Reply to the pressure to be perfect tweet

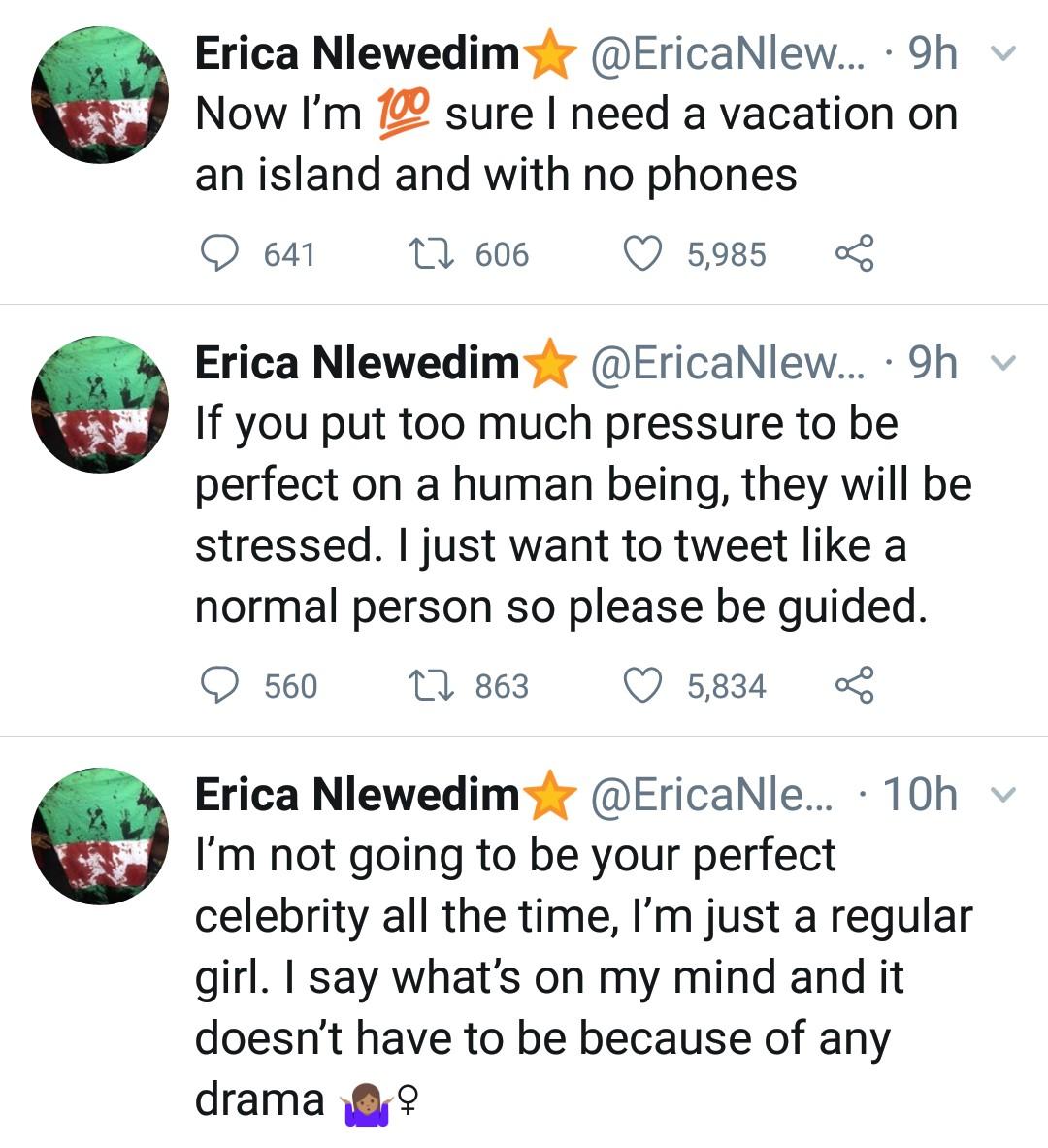click(x=219, y=685)
